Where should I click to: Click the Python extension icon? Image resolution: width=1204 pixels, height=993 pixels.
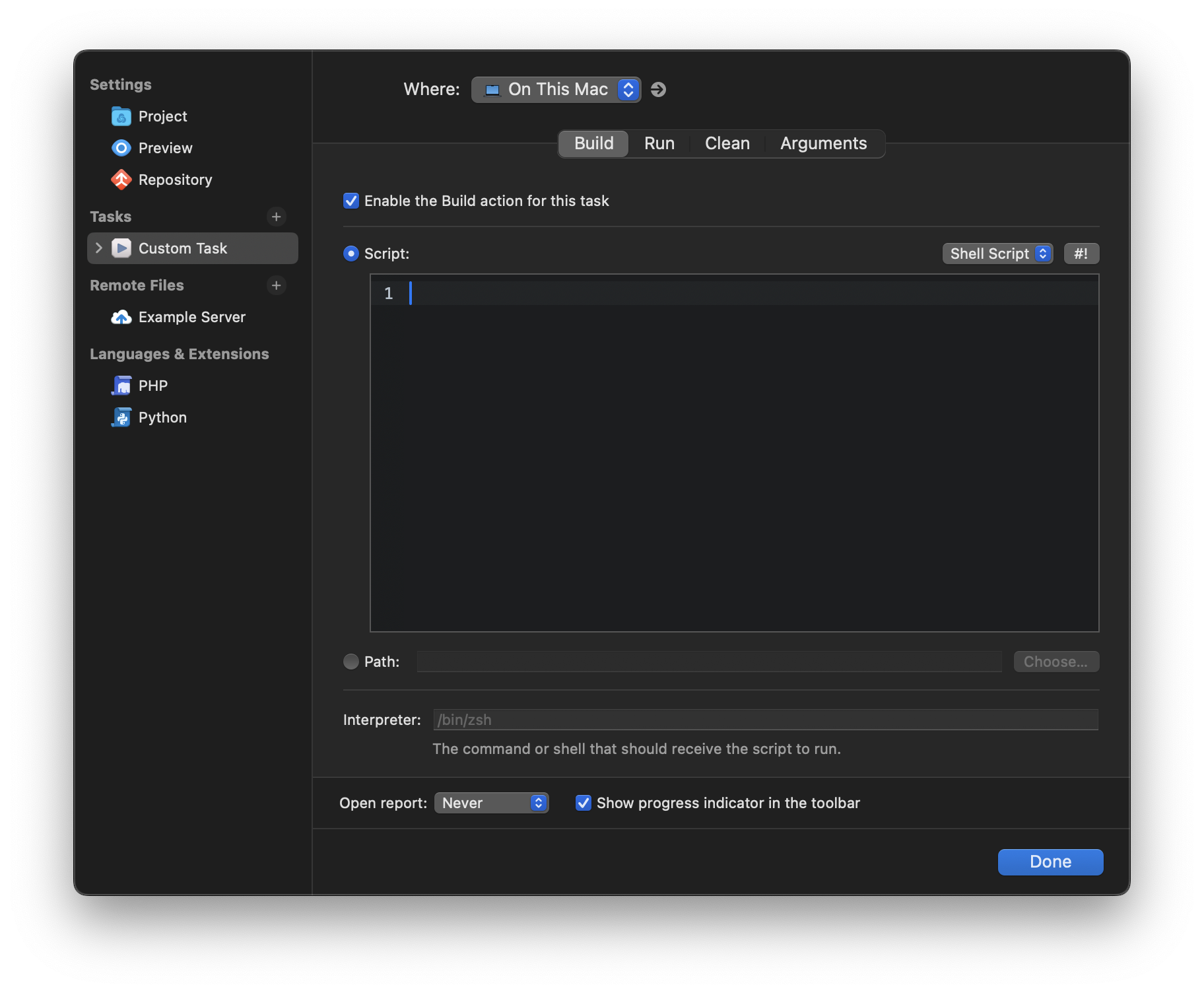[x=121, y=417]
